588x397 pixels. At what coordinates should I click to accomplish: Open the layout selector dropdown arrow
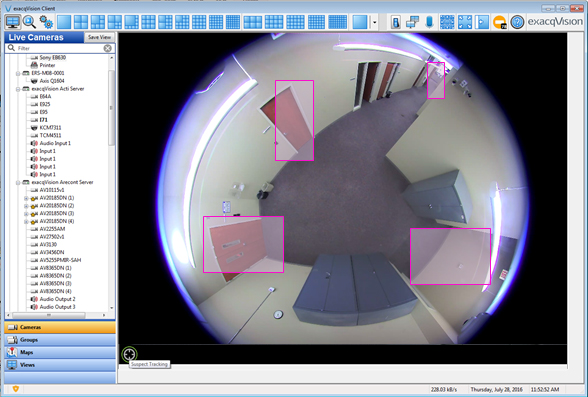point(374,22)
